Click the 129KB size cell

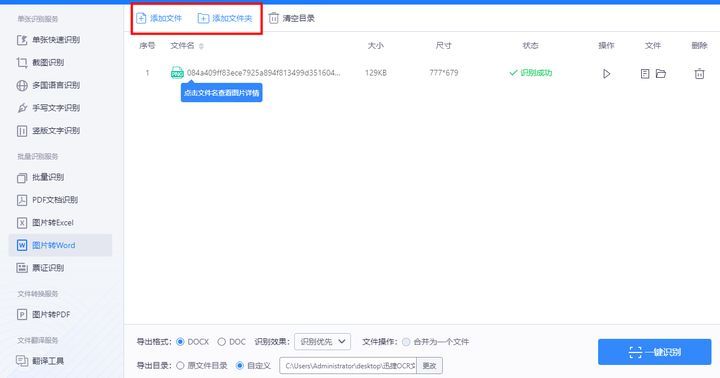pos(376,73)
